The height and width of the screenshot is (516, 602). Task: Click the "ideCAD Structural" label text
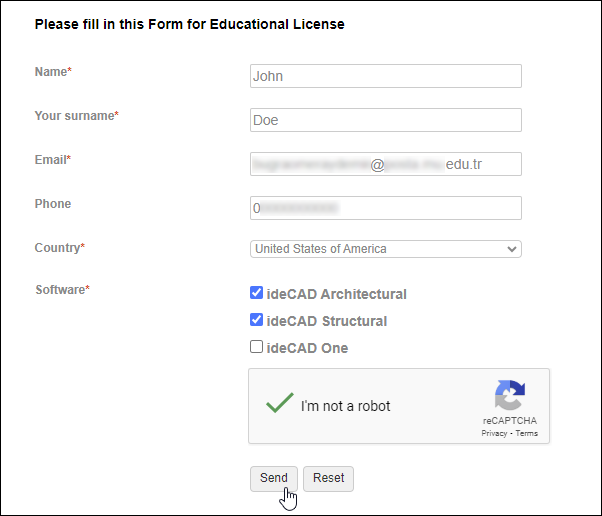coord(326,321)
